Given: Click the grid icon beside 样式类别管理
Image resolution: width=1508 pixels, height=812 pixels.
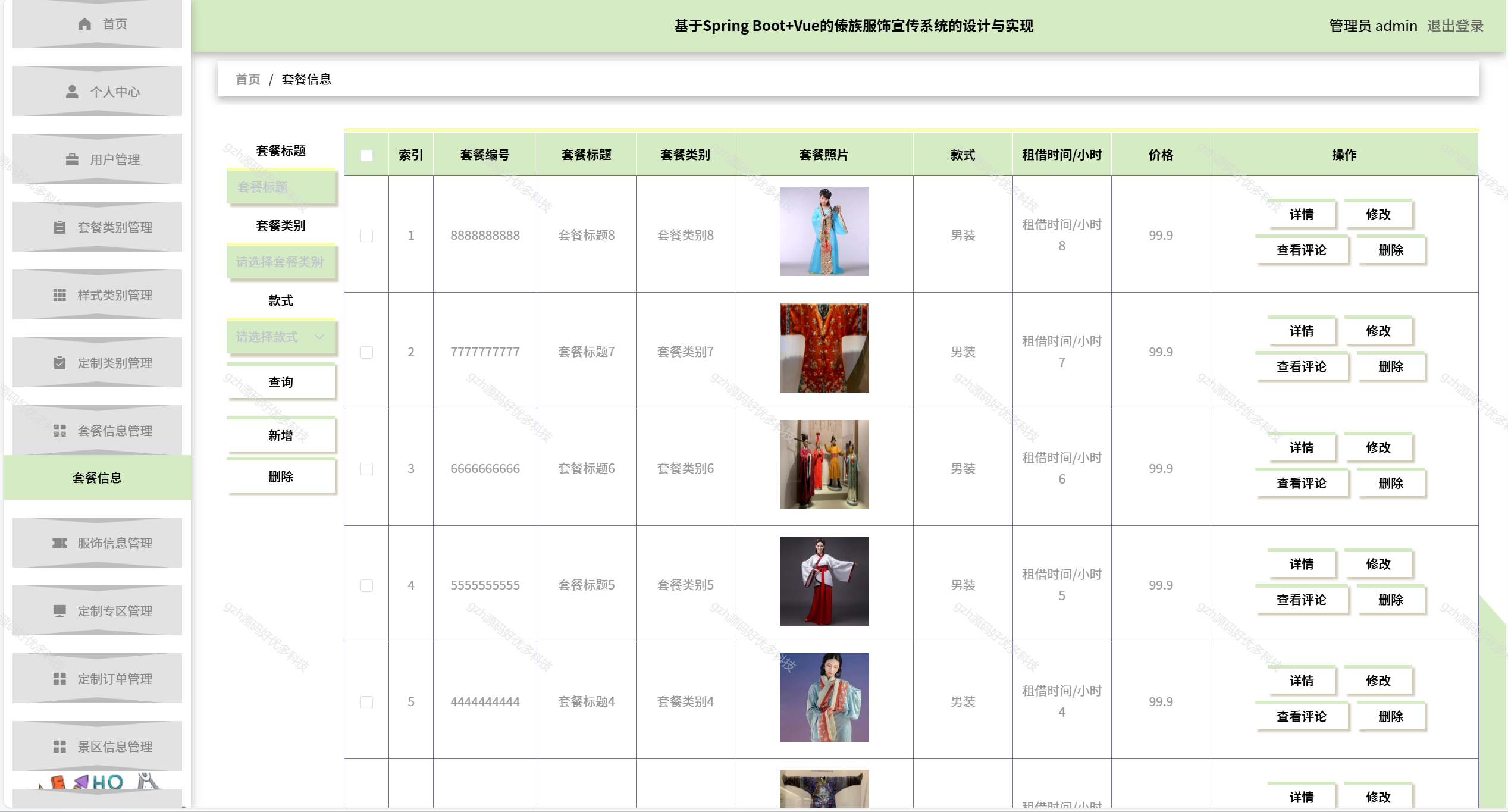Looking at the screenshot, I should coord(59,295).
